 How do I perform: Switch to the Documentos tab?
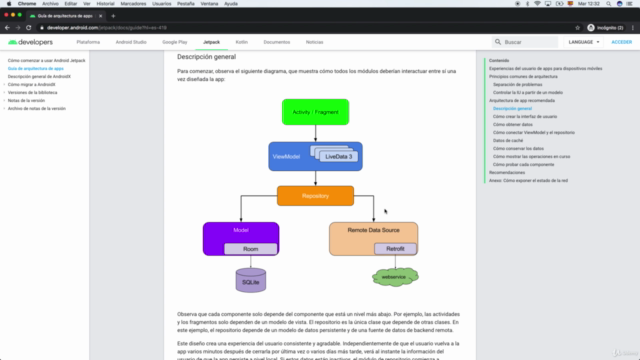coord(277,42)
